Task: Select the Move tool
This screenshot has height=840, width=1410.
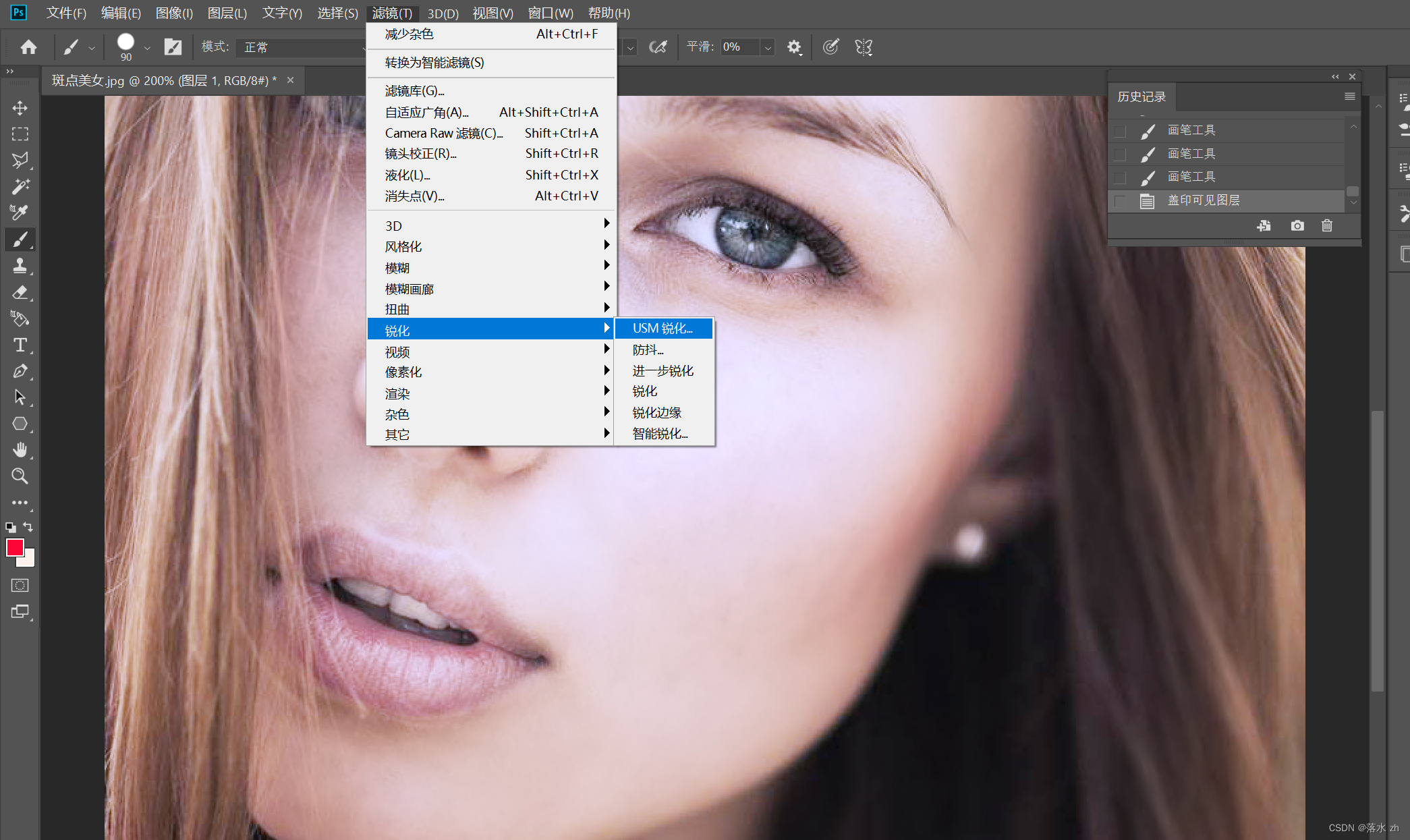Action: click(x=20, y=108)
